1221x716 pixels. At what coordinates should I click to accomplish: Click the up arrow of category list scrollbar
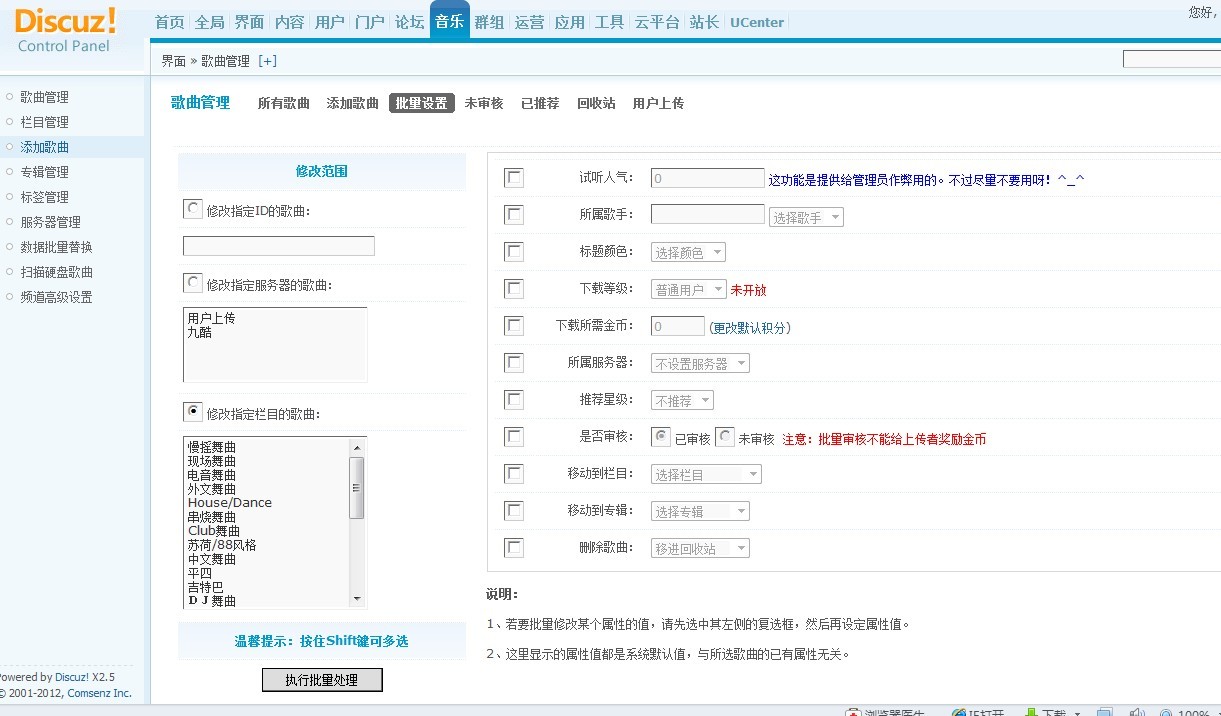(357, 446)
